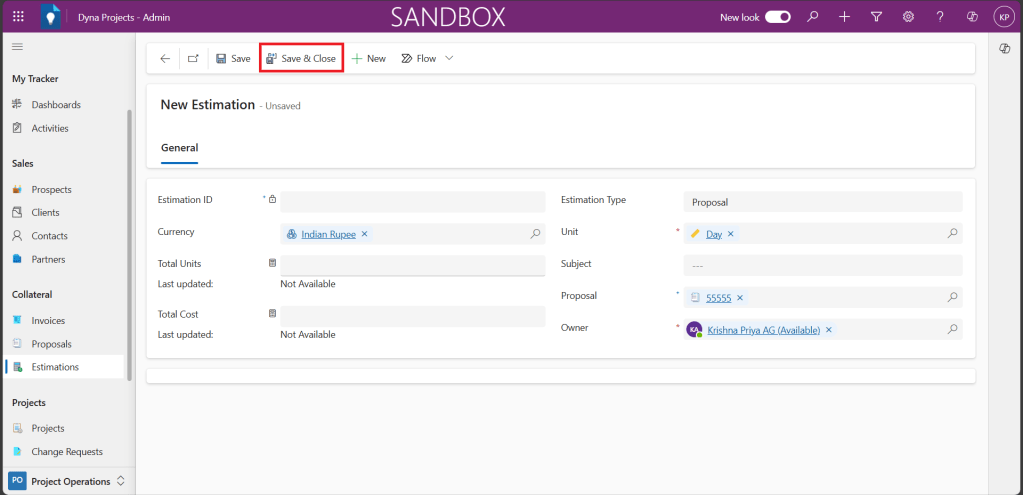1023x495 pixels.
Task: Click the Subject input field
Action: pos(822,265)
